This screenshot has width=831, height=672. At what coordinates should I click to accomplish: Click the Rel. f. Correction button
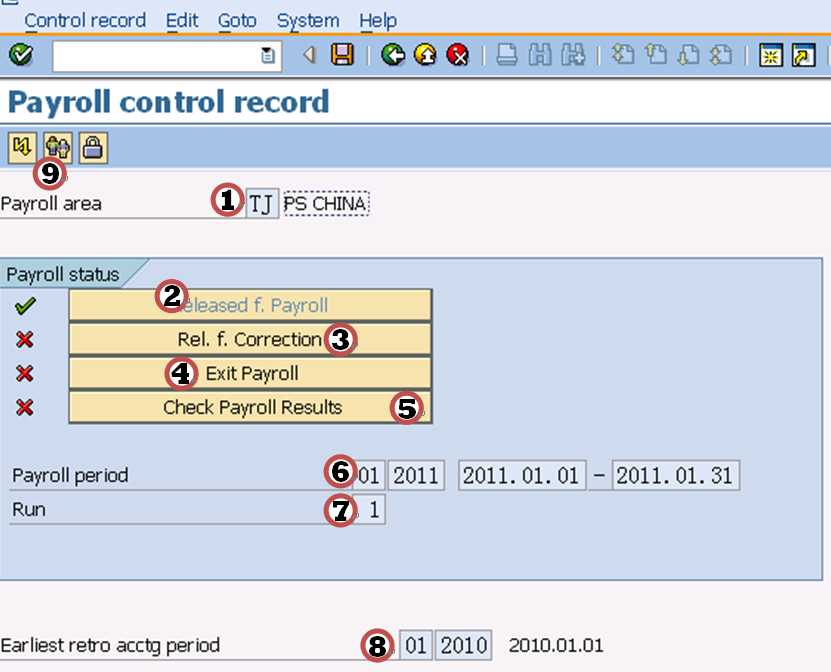[x=251, y=339]
